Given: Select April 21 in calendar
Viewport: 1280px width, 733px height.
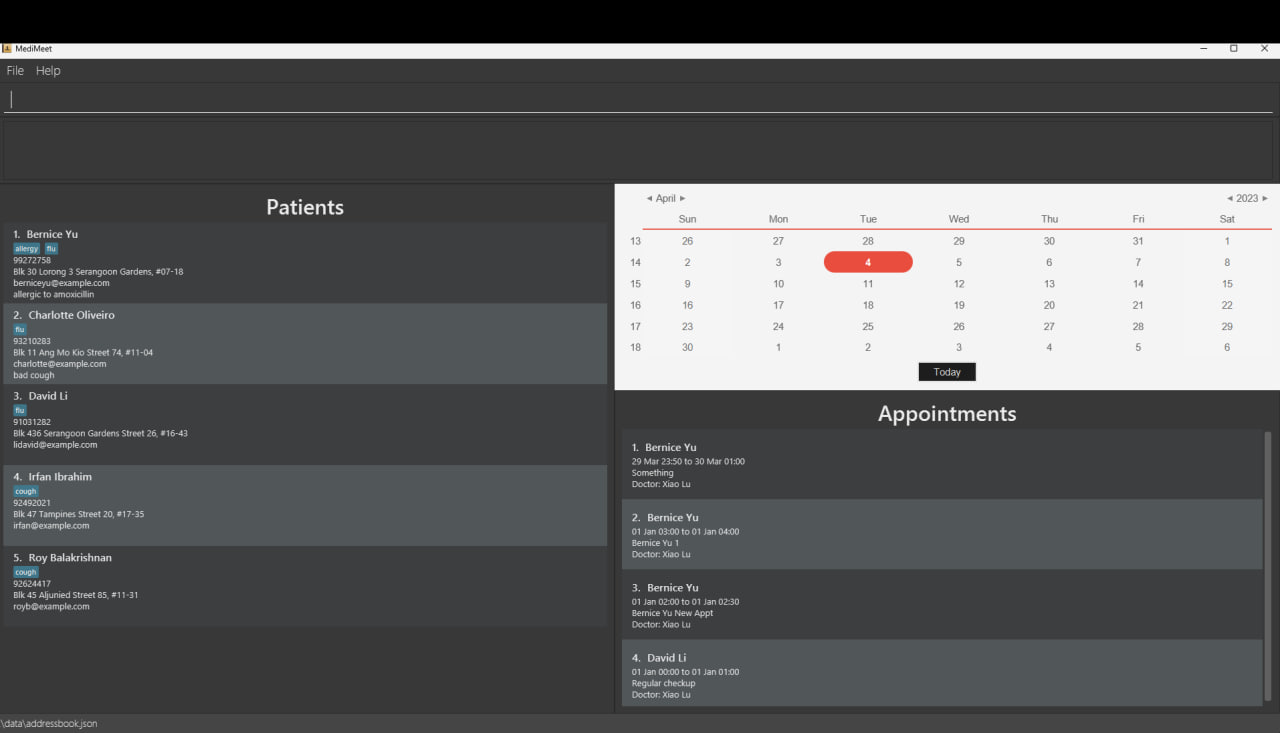Looking at the screenshot, I should 1138,305.
